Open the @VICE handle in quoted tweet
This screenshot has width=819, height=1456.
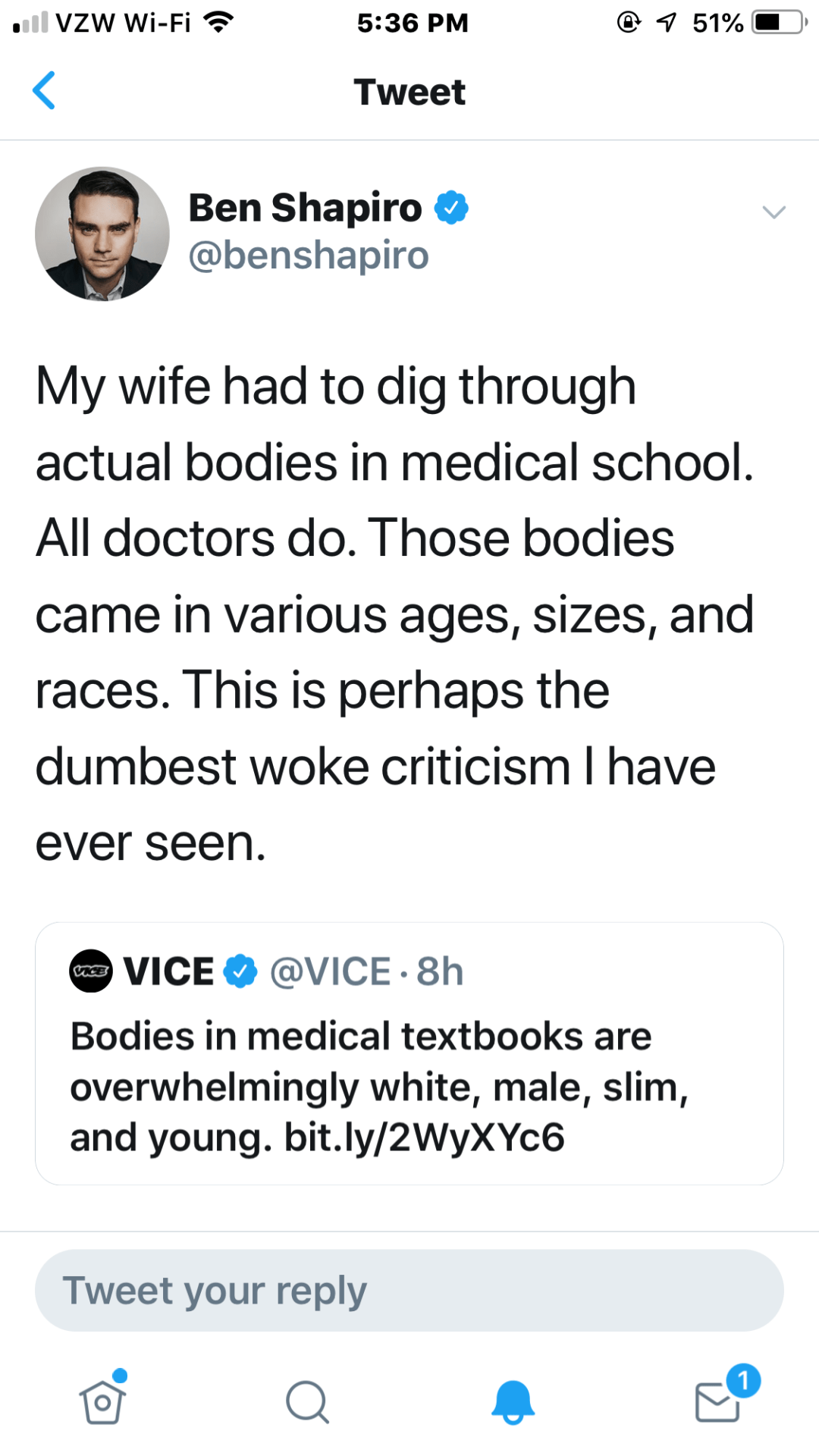click(331, 971)
